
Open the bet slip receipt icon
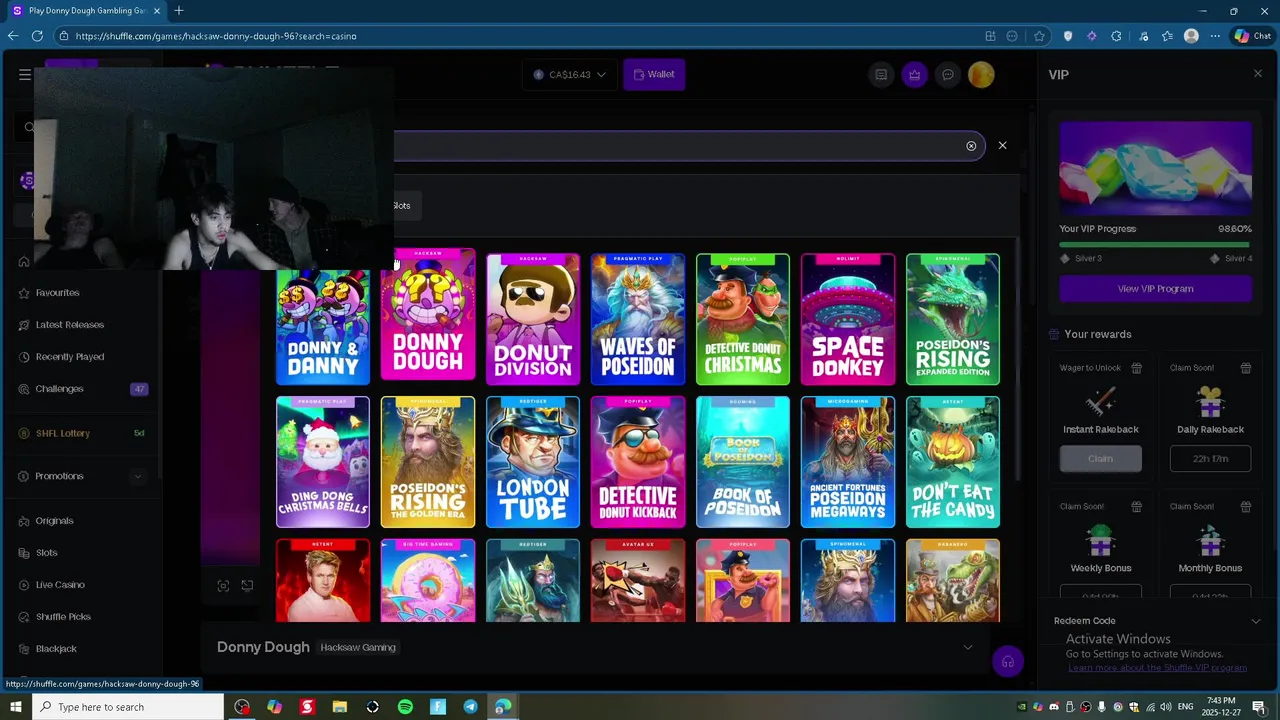pyautogui.click(x=881, y=74)
